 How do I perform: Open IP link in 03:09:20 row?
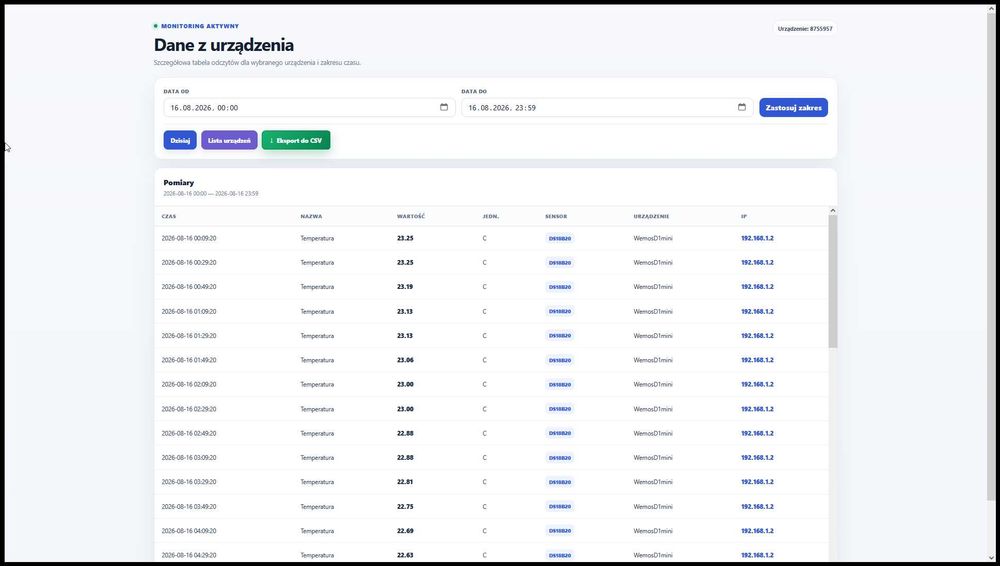coord(757,458)
